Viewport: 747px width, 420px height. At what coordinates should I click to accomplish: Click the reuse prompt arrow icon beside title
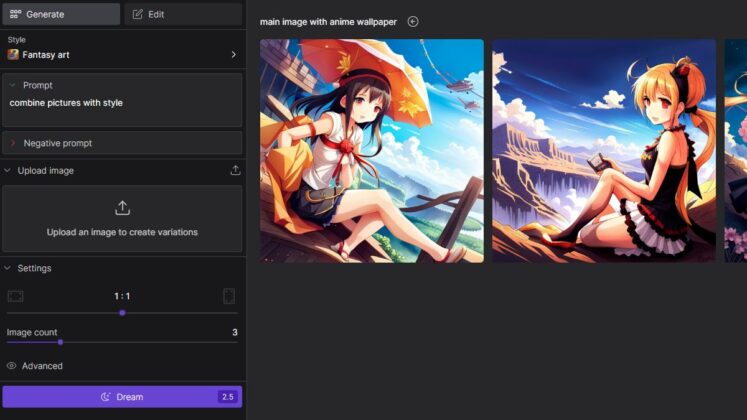413,22
